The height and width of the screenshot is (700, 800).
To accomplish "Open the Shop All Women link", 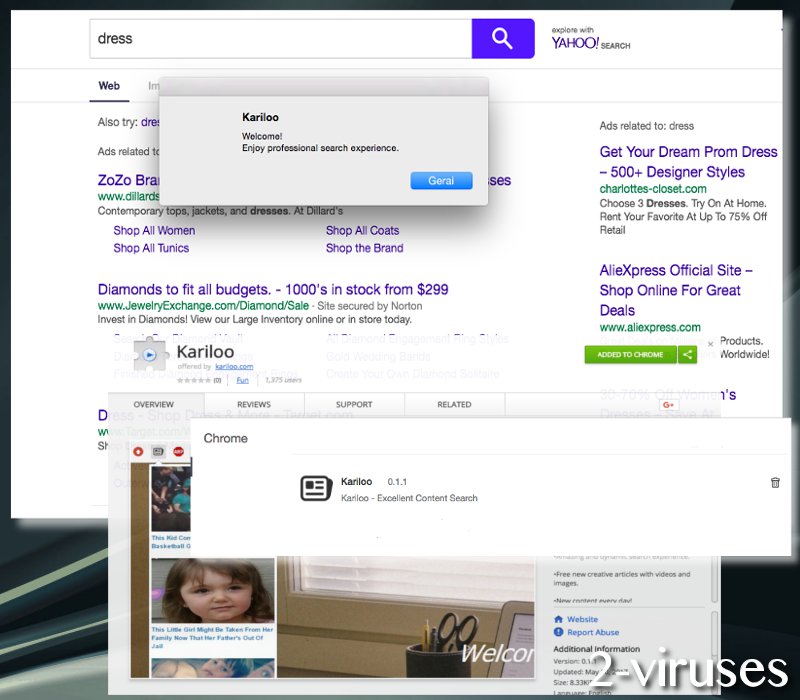I will coord(154,230).
